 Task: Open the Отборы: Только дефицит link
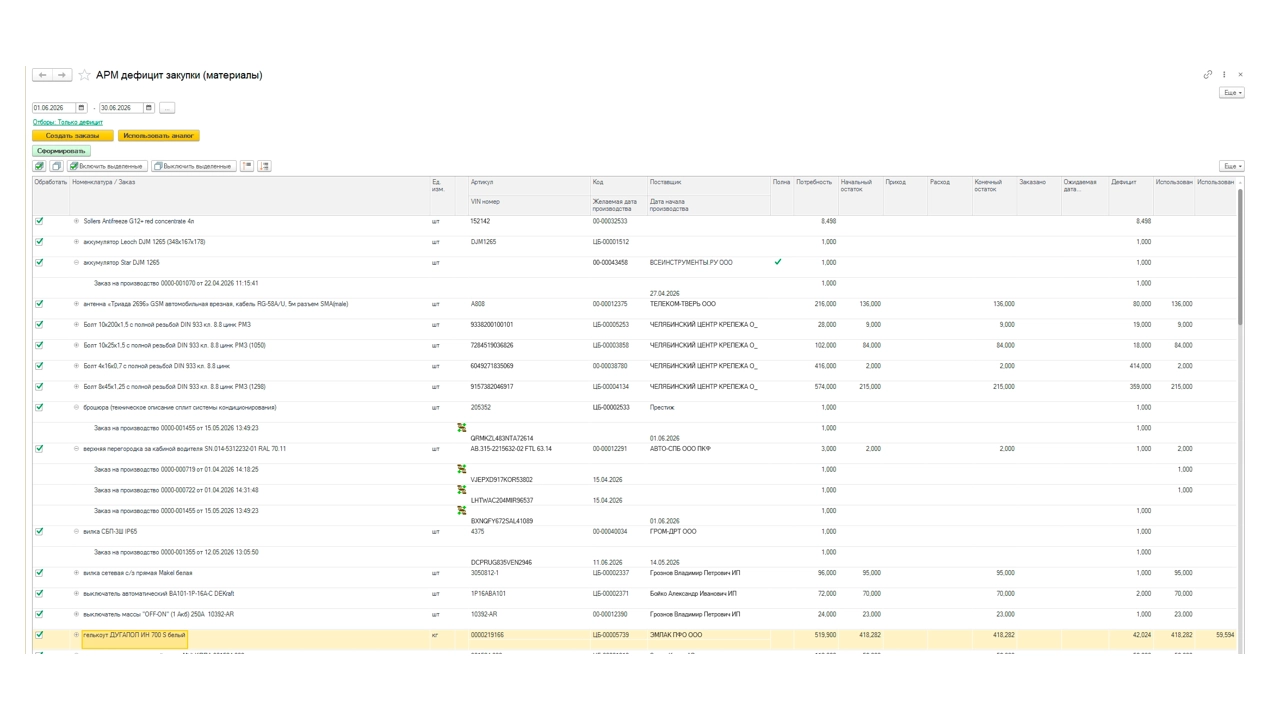click(68, 122)
